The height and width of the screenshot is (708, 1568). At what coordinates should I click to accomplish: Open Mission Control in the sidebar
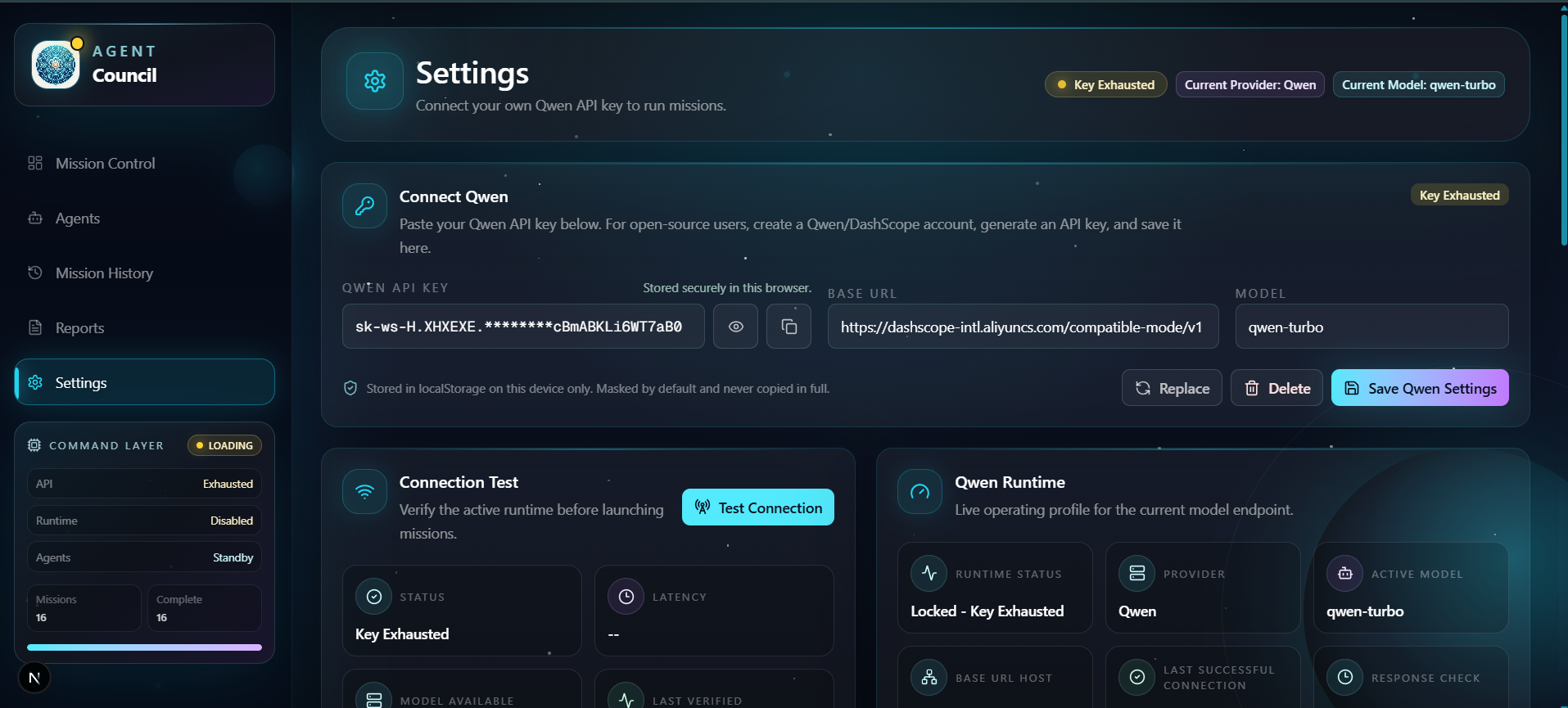point(145,164)
